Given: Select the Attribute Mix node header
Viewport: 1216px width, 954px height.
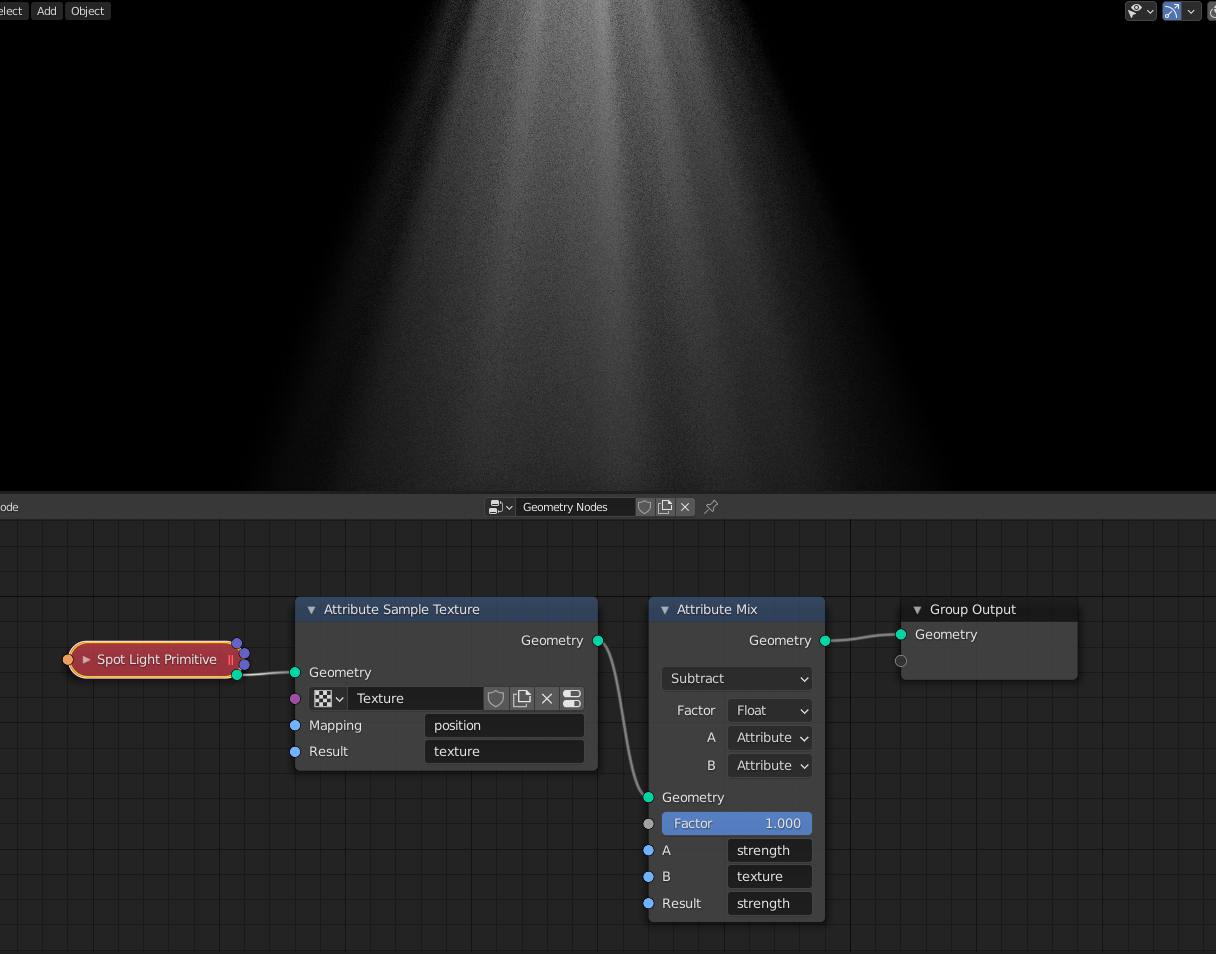Looking at the screenshot, I should click(737, 609).
